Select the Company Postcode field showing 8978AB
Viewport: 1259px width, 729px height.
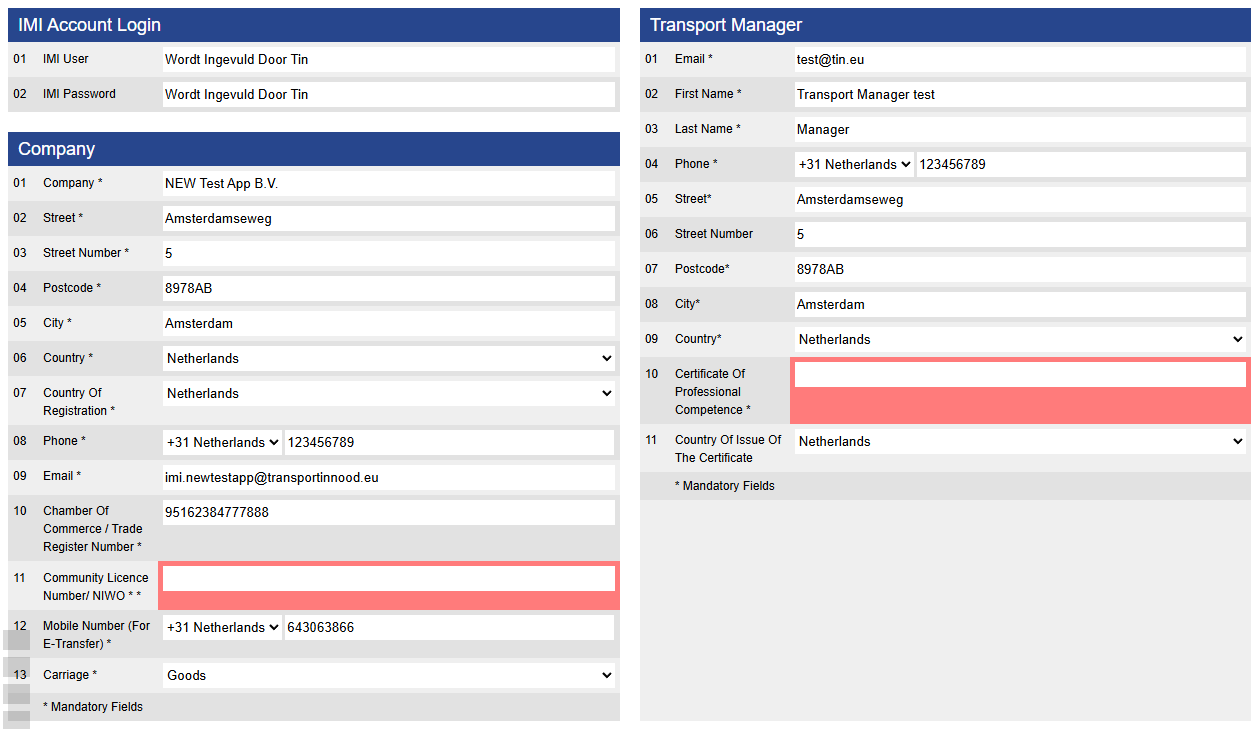coord(388,288)
